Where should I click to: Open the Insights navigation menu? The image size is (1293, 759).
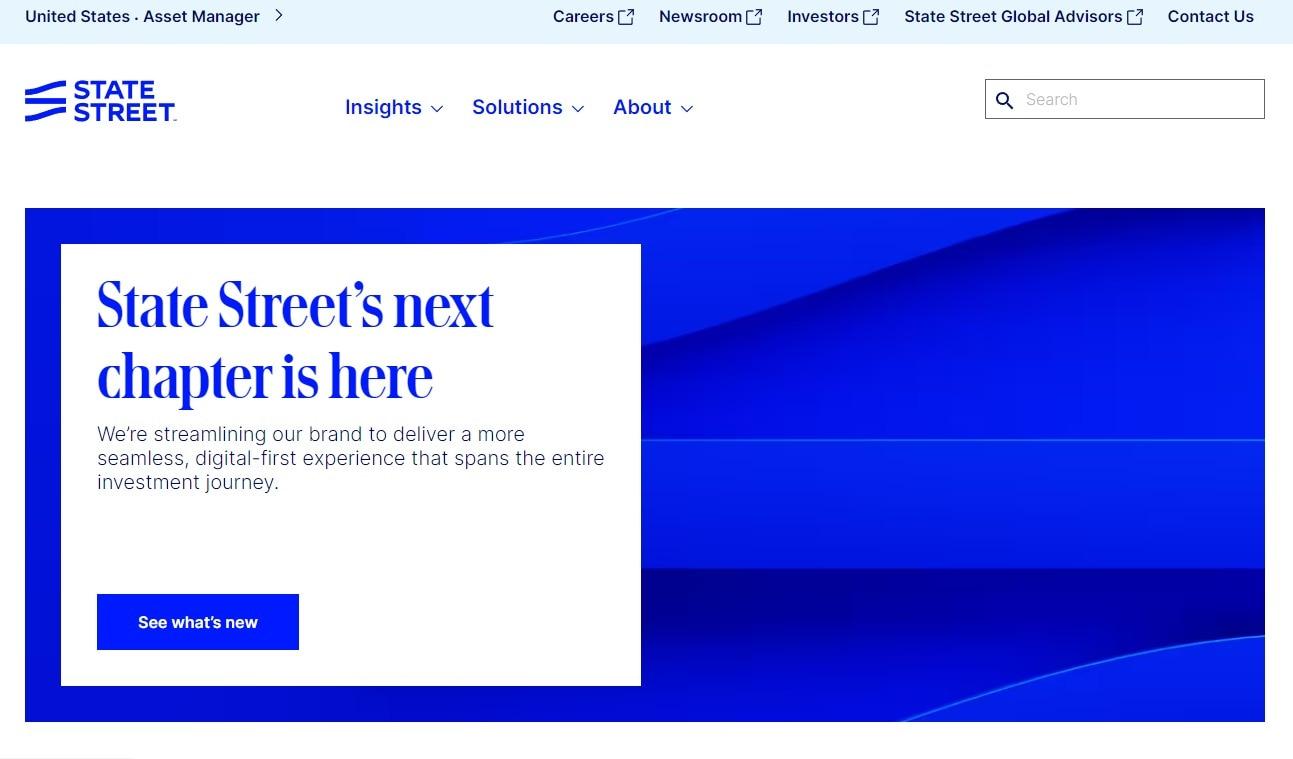383,107
